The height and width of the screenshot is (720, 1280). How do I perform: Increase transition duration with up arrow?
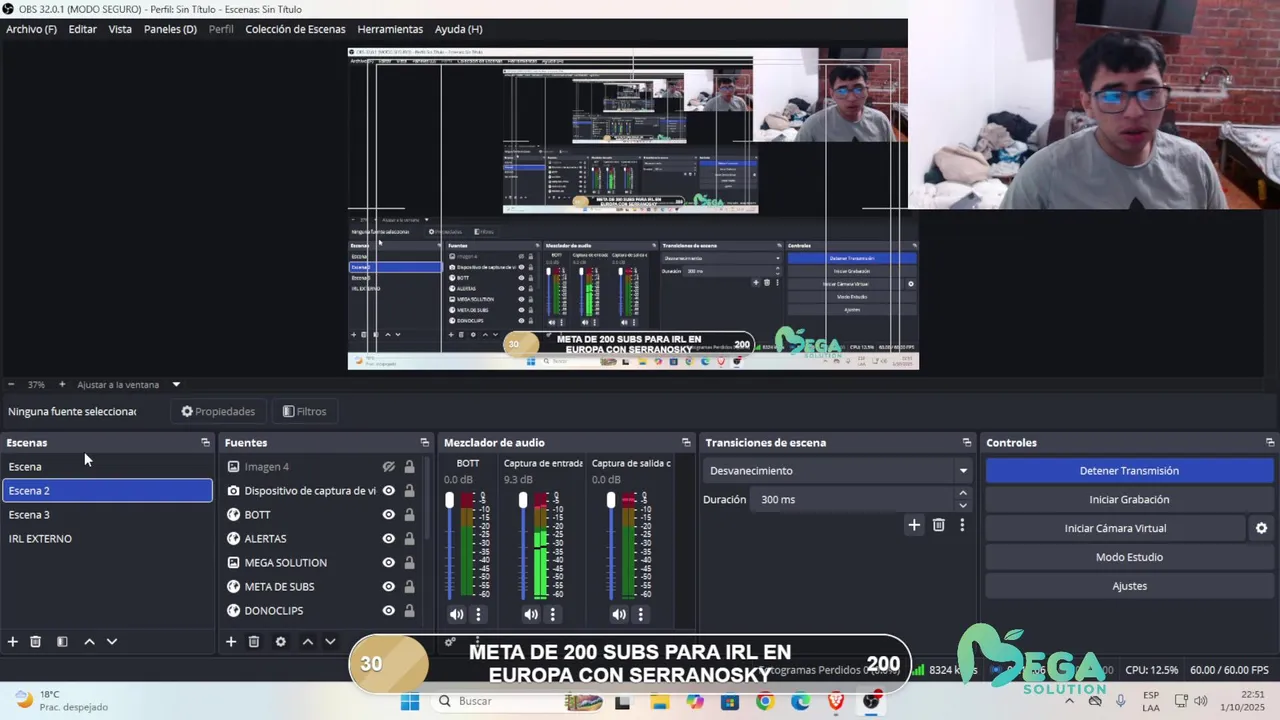pyautogui.click(x=963, y=493)
